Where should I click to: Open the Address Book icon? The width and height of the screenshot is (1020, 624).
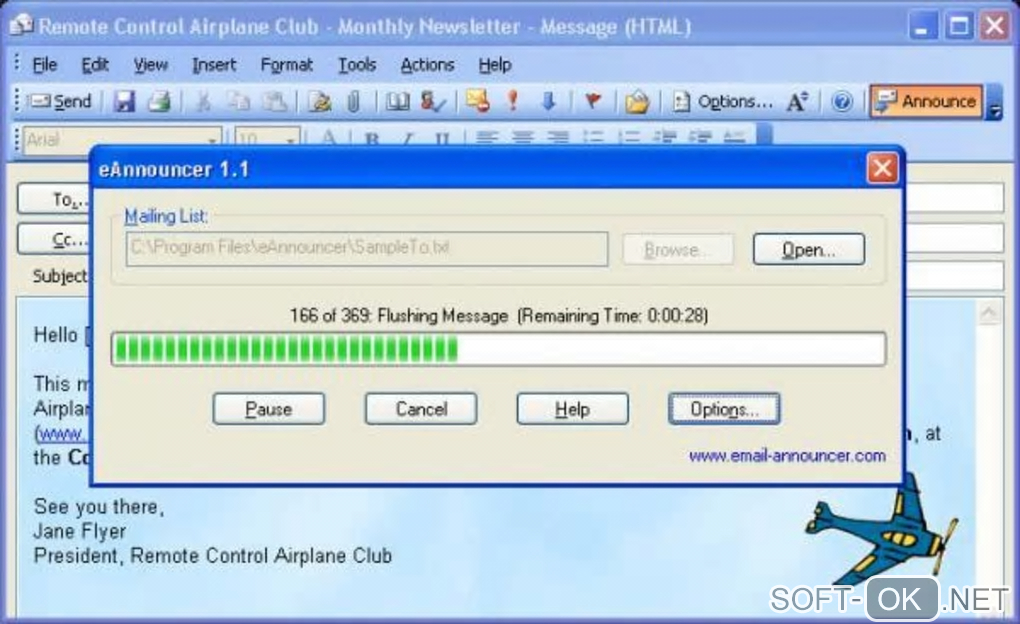coord(397,102)
